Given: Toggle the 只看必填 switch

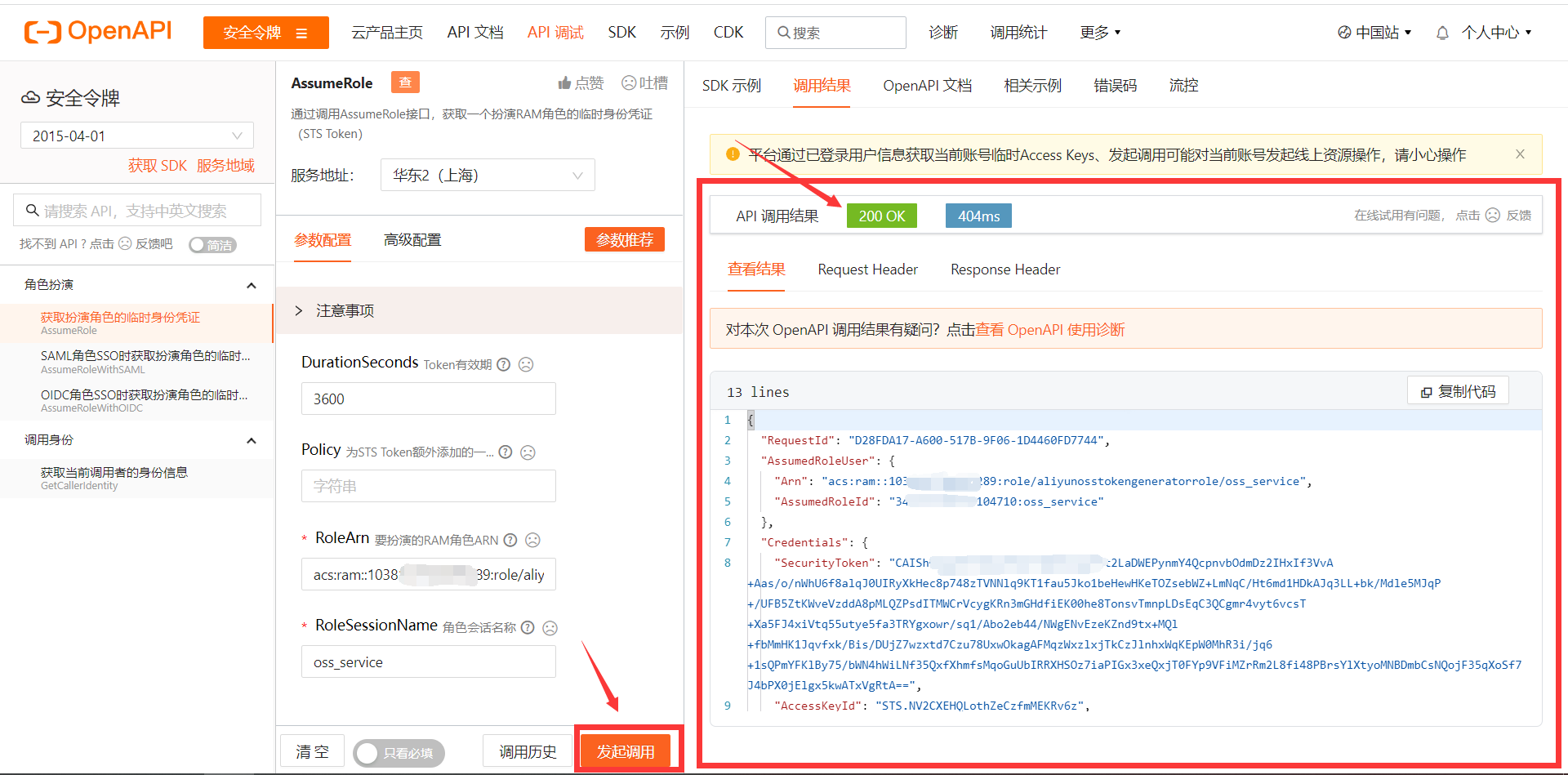Looking at the screenshot, I should click(399, 753).
